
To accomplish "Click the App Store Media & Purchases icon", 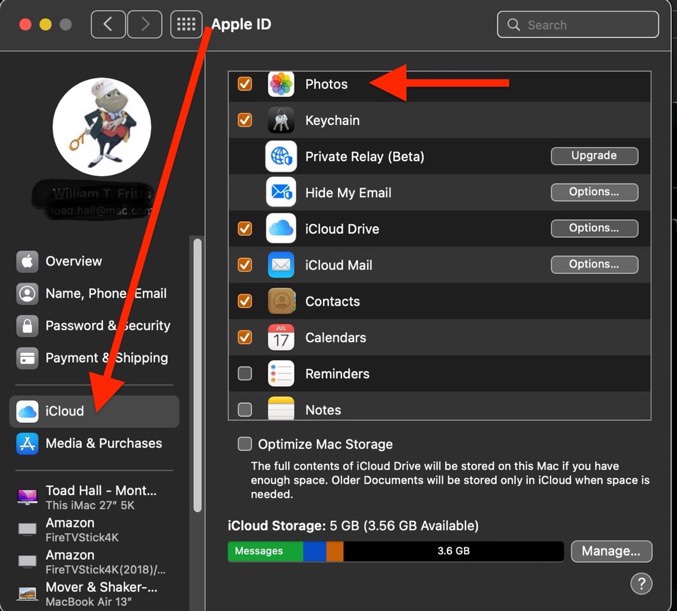I will click(x=27, y=443).
